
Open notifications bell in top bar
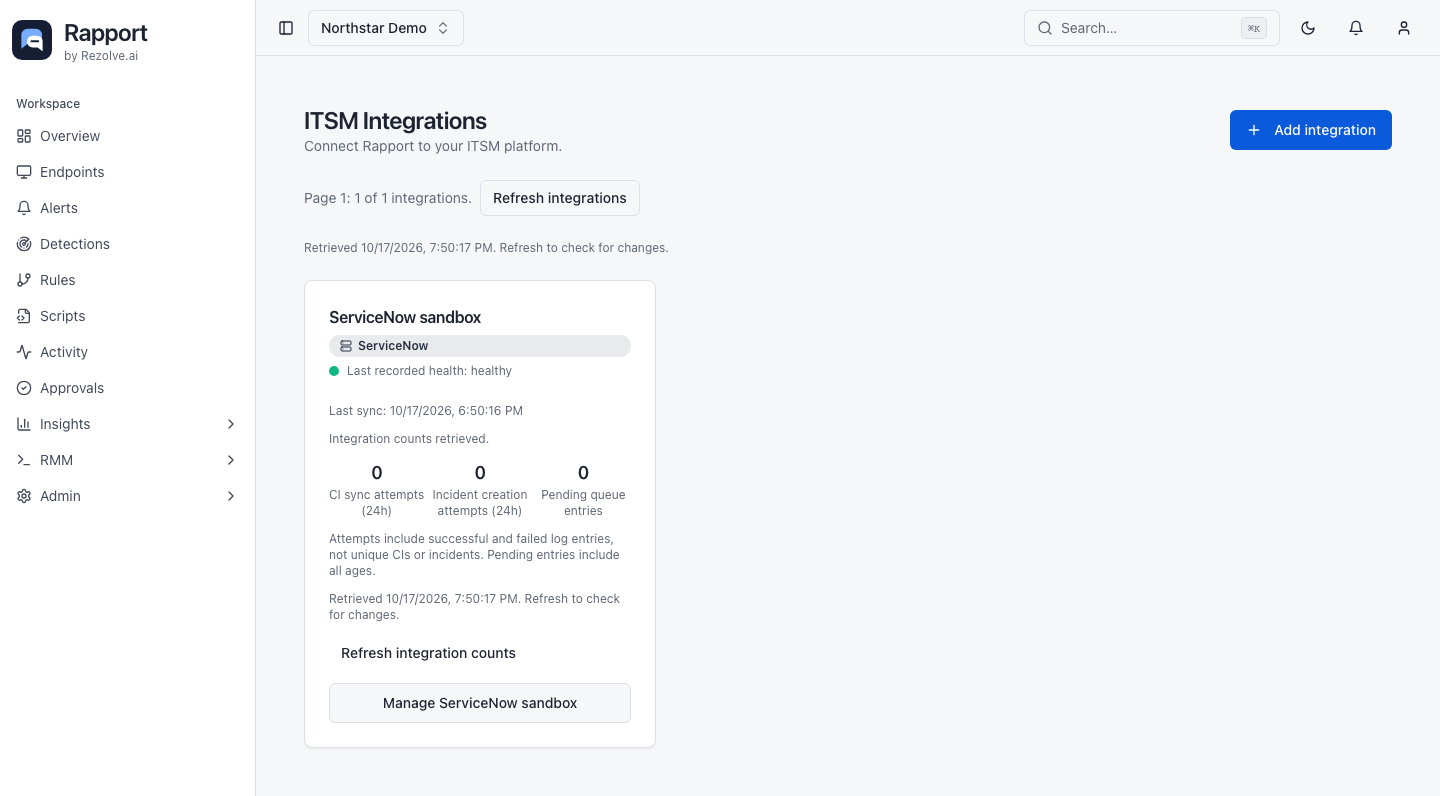tap(1356, 28)
